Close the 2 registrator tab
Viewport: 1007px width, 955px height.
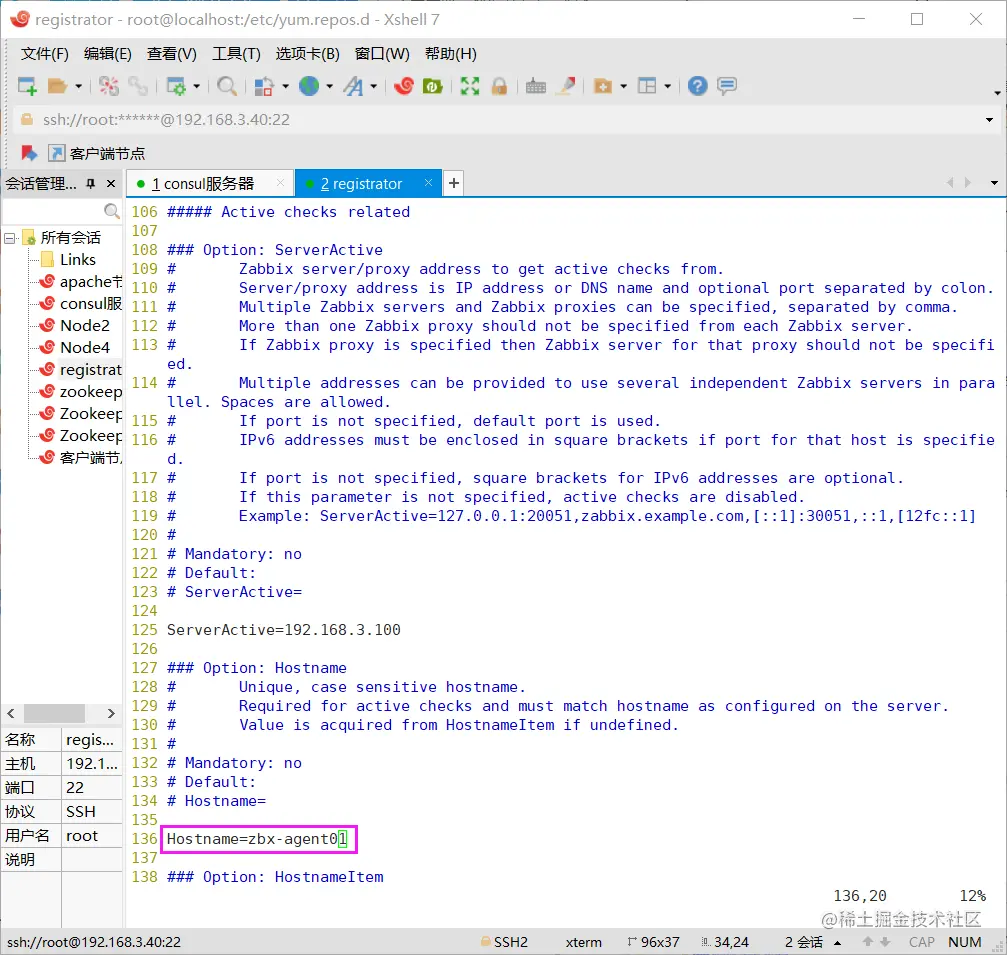click(428, 183)
